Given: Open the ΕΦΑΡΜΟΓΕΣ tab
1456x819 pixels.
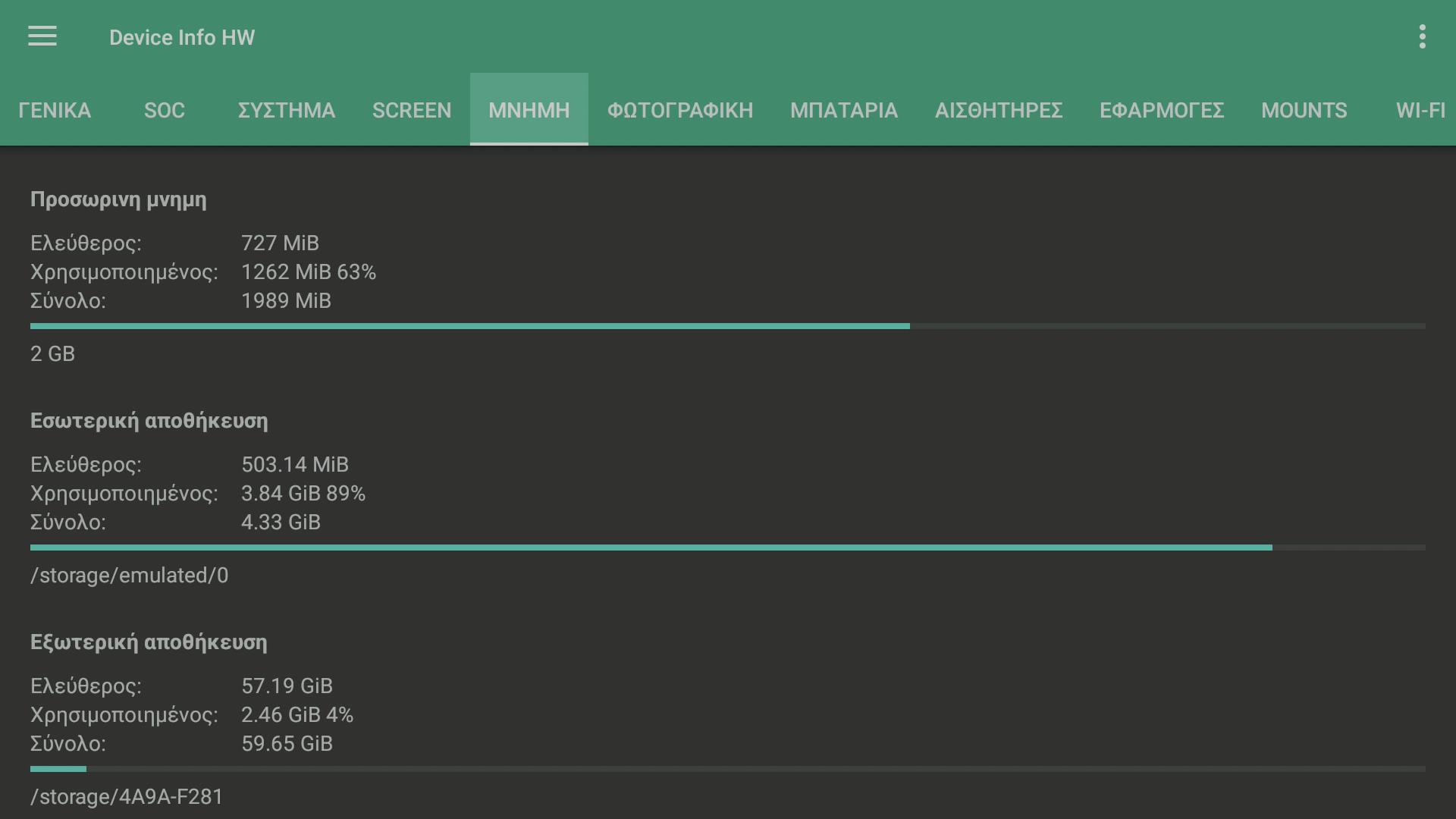Looking at the screenshot, I should 1162,111.
